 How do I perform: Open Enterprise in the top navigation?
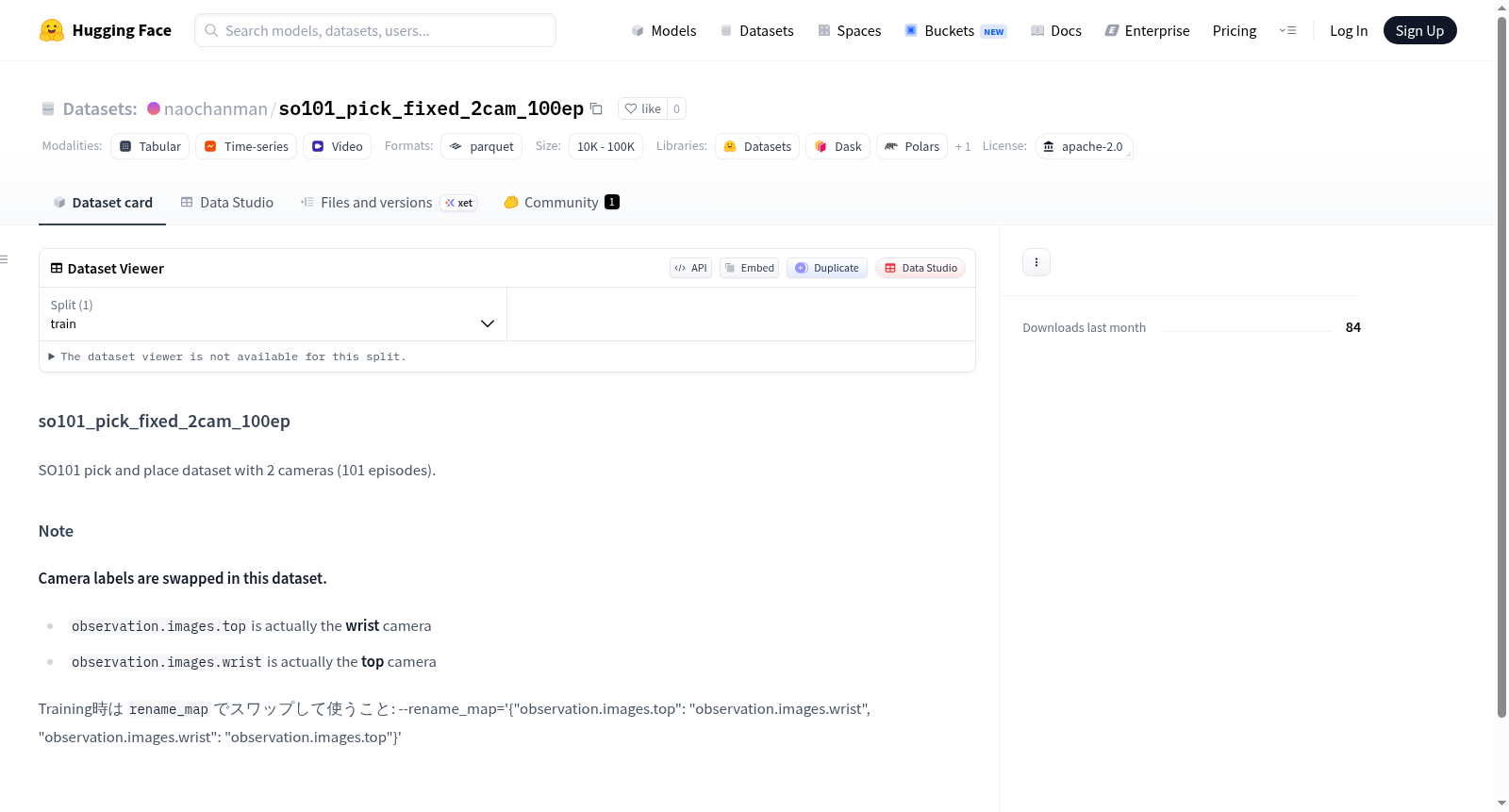pyautogui.click(x=1147, y=30)
